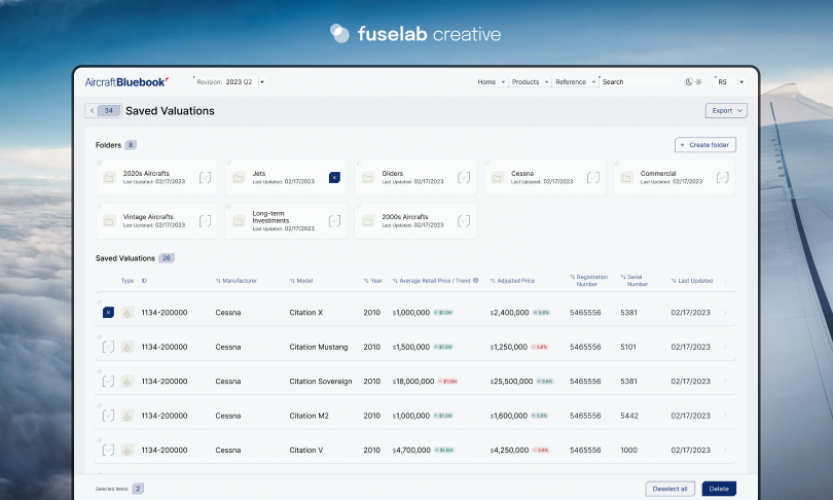Open the 2020s Aircrafts folder icon

pos(109,178)
